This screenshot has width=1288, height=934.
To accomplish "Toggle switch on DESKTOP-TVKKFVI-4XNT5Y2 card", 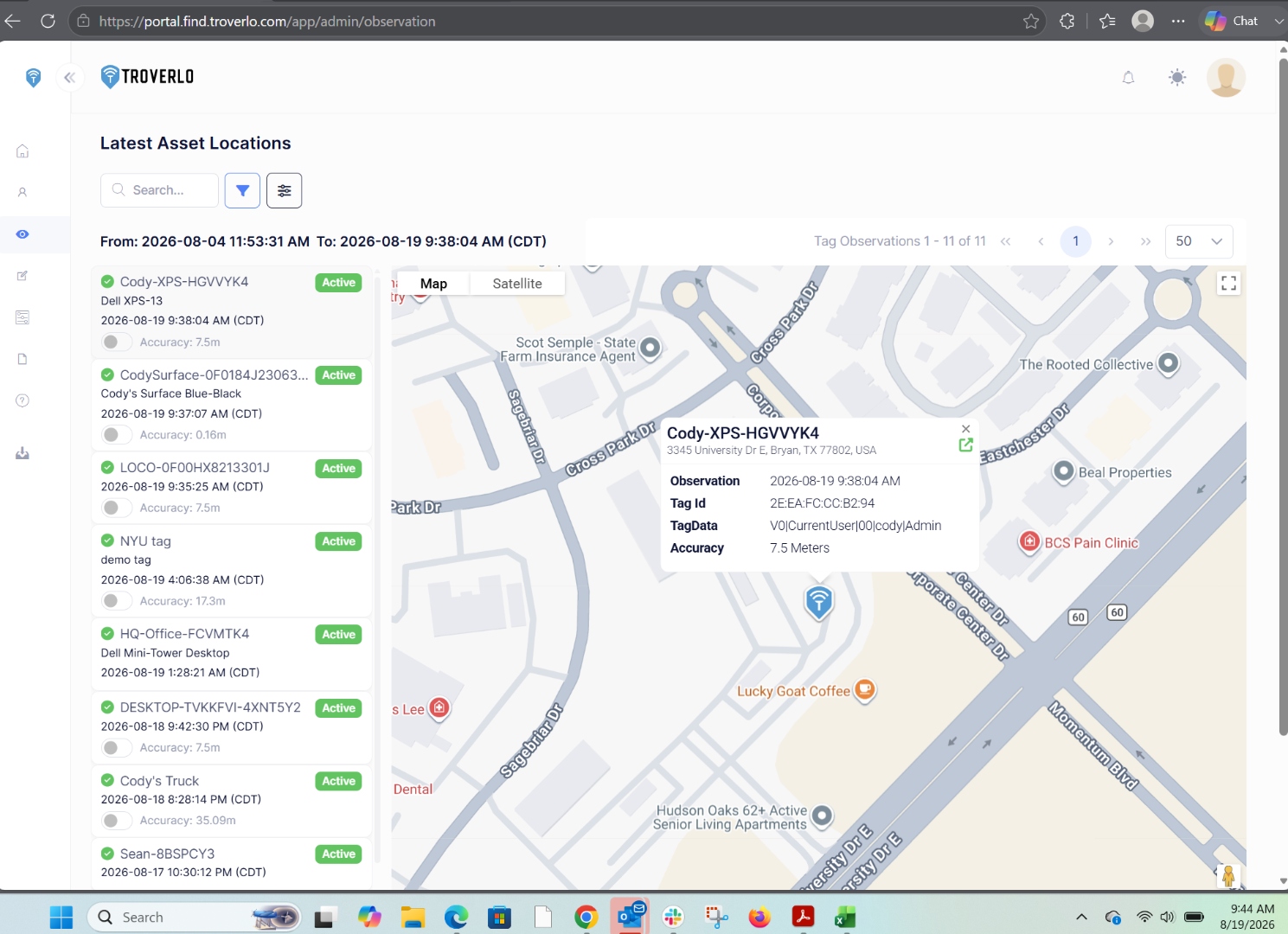I will [117, 747].
